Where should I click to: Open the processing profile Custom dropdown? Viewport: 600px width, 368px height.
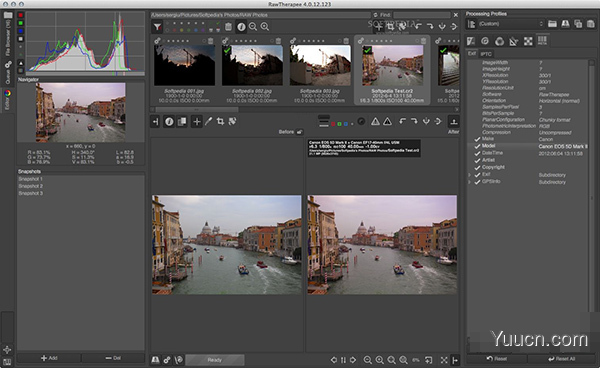tap(510, 24)
